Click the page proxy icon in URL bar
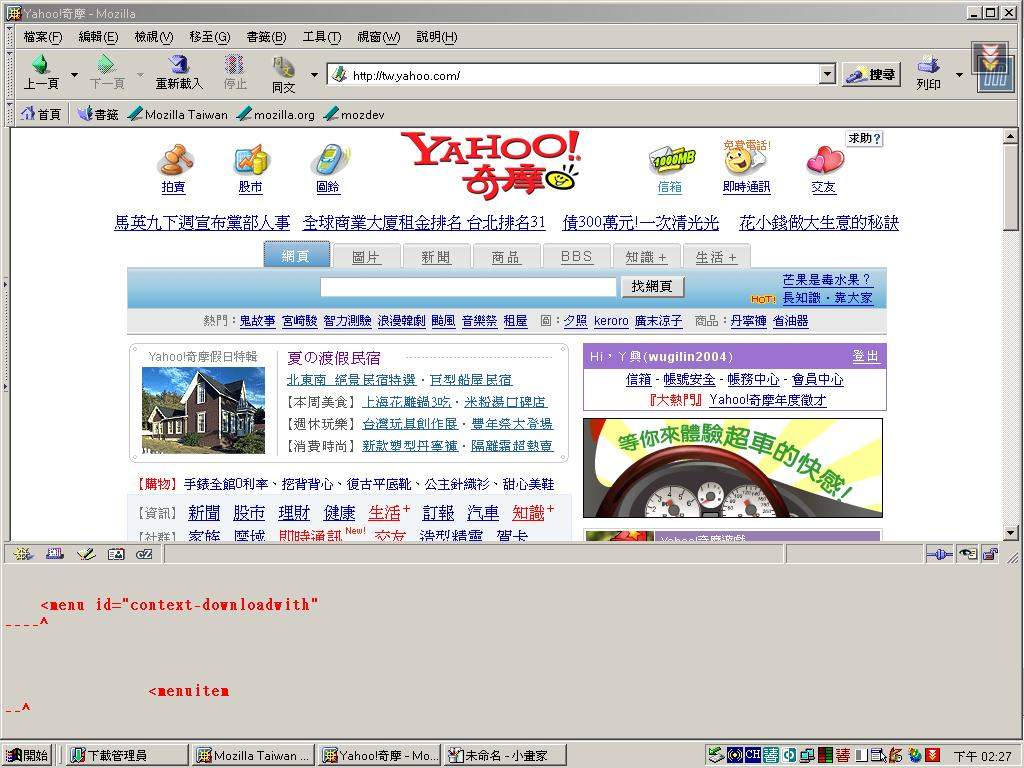Viewport: 1024px width, 768px height. [x=339, y=75]
